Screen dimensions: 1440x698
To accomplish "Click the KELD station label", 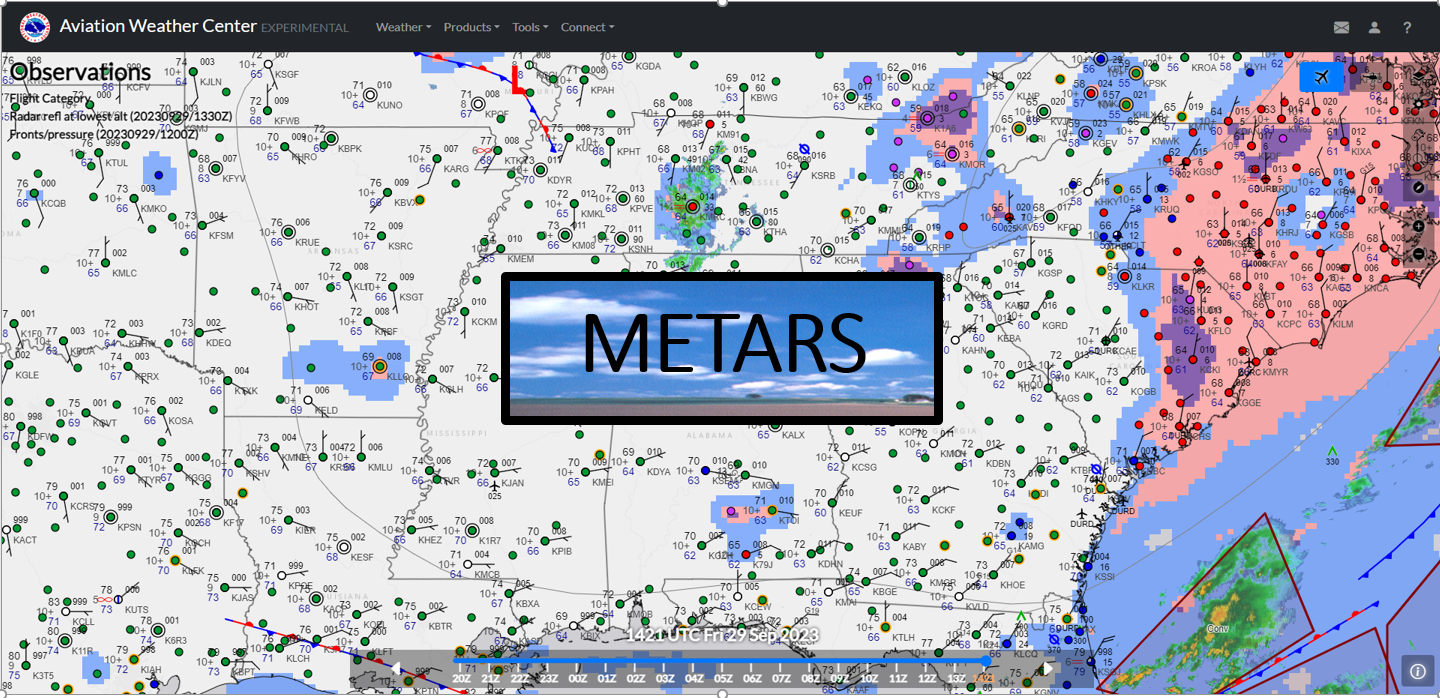I will tap(326, 410).
